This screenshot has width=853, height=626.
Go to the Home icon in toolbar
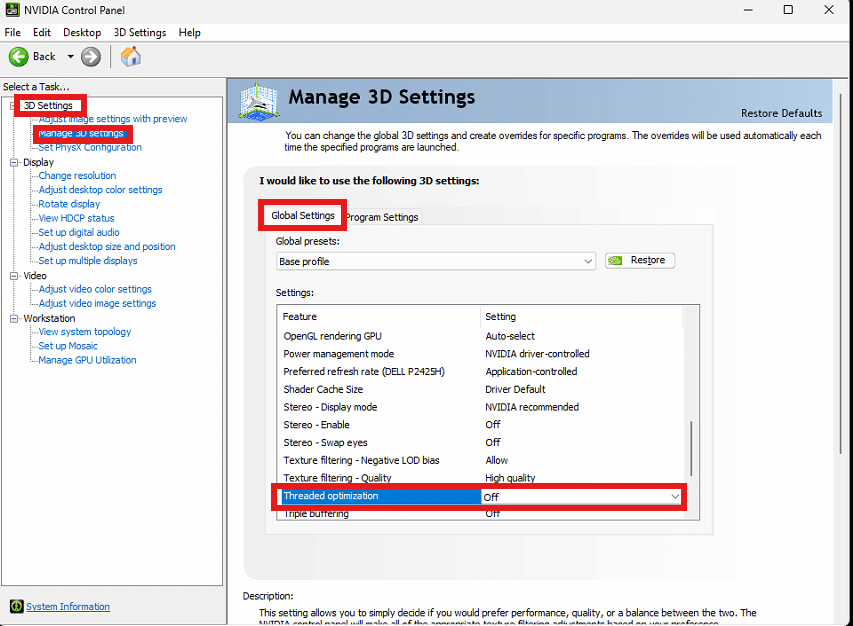pyautogui.click(x=131, y=57)
